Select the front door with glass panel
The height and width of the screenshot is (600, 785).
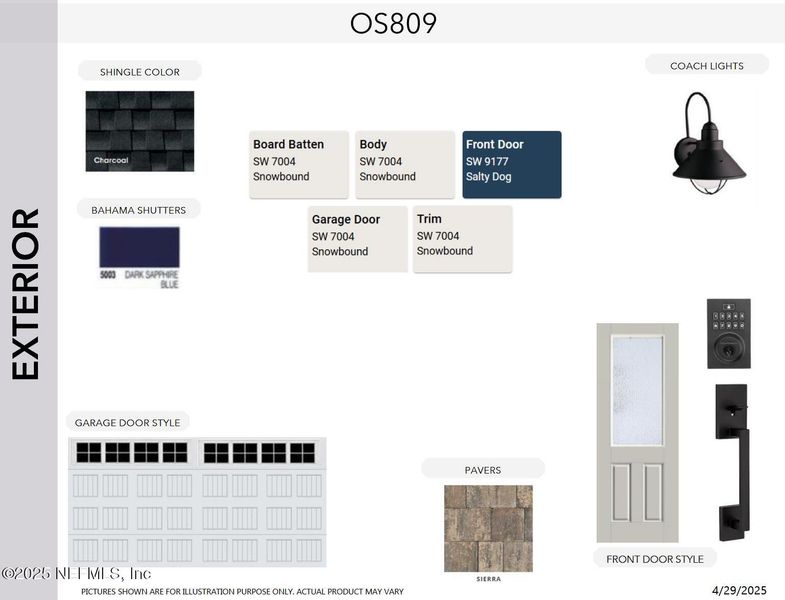[x=637, y=432]
